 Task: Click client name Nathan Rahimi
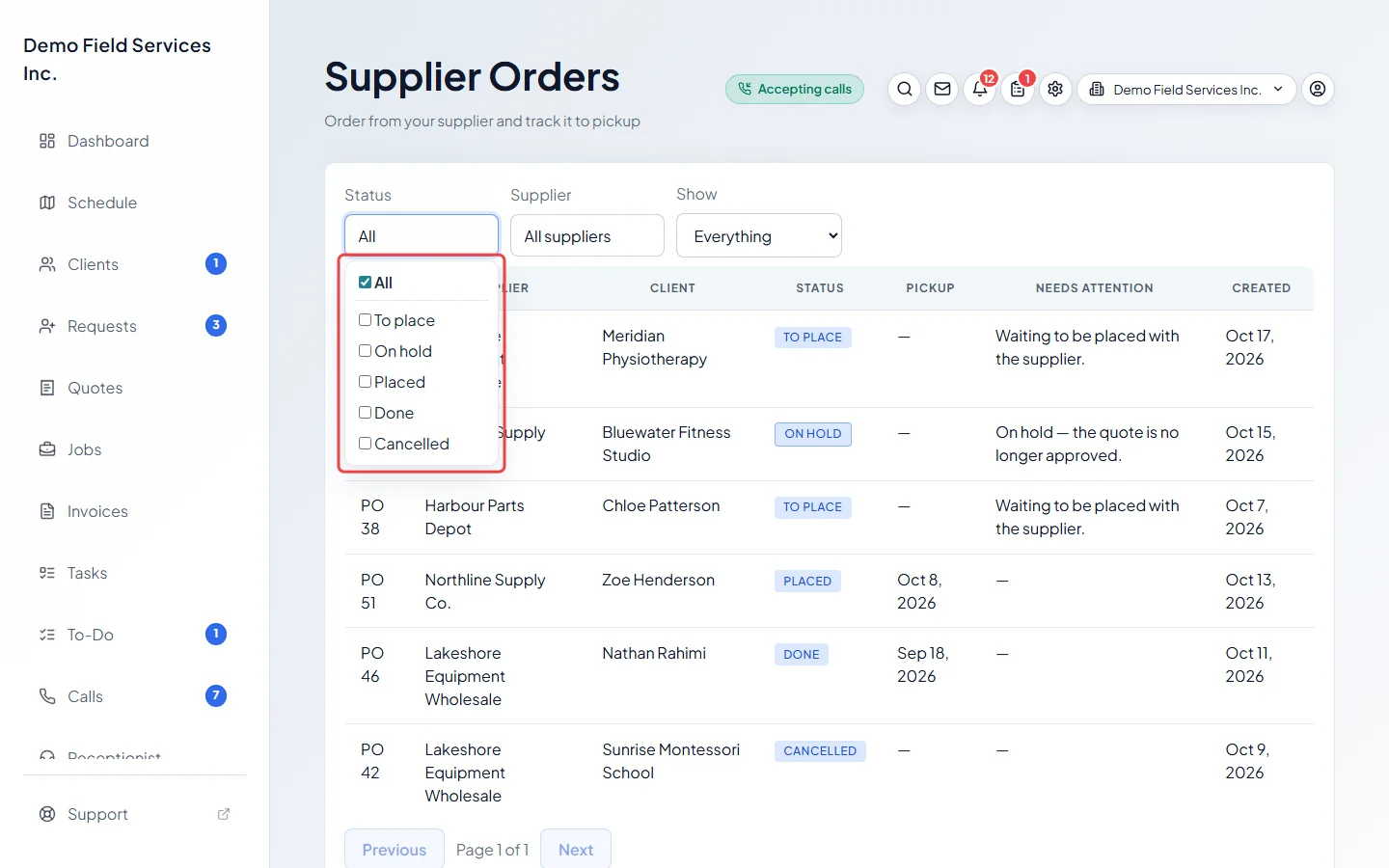[x=654, y=653]
